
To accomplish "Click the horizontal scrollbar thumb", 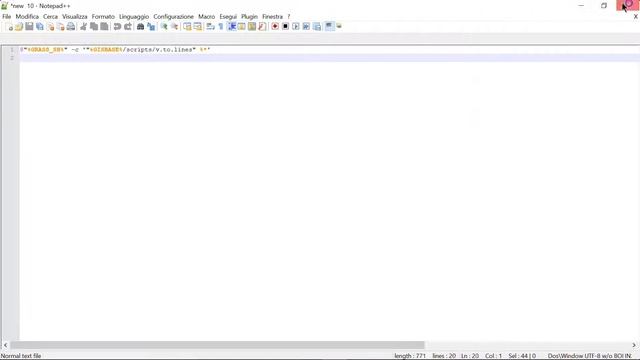I will [218, 345].
